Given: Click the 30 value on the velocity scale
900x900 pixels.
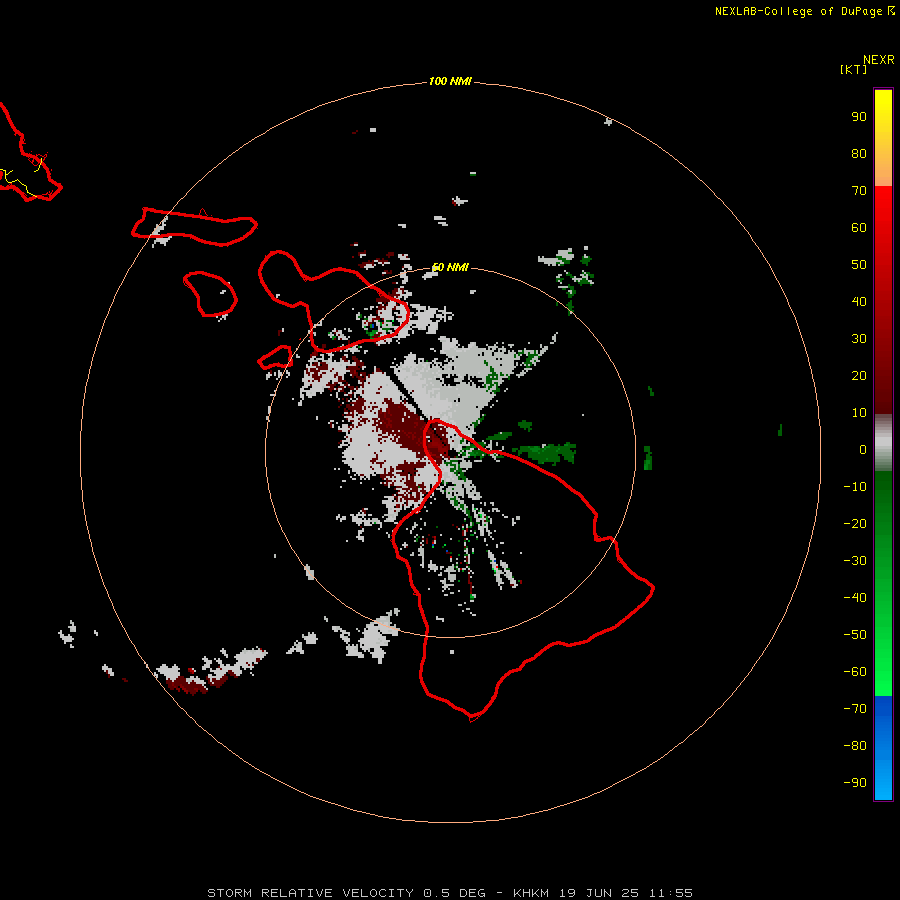Looking at the screenshot, I should [859, 339].
